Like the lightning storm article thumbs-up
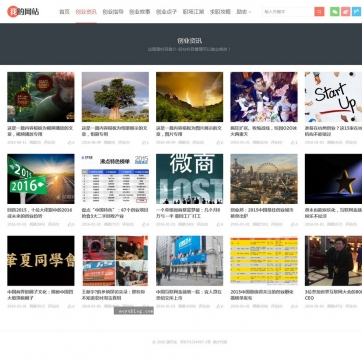 (220, 143)
